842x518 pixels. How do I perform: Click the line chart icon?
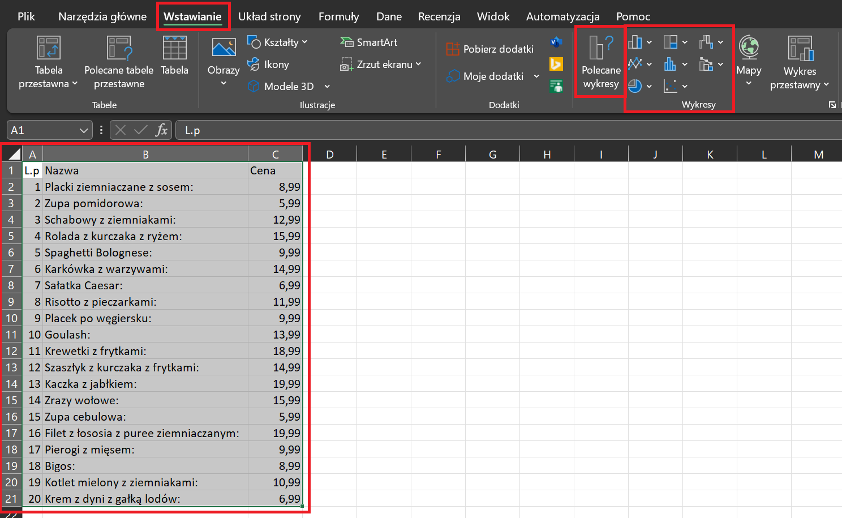(636, 65)
